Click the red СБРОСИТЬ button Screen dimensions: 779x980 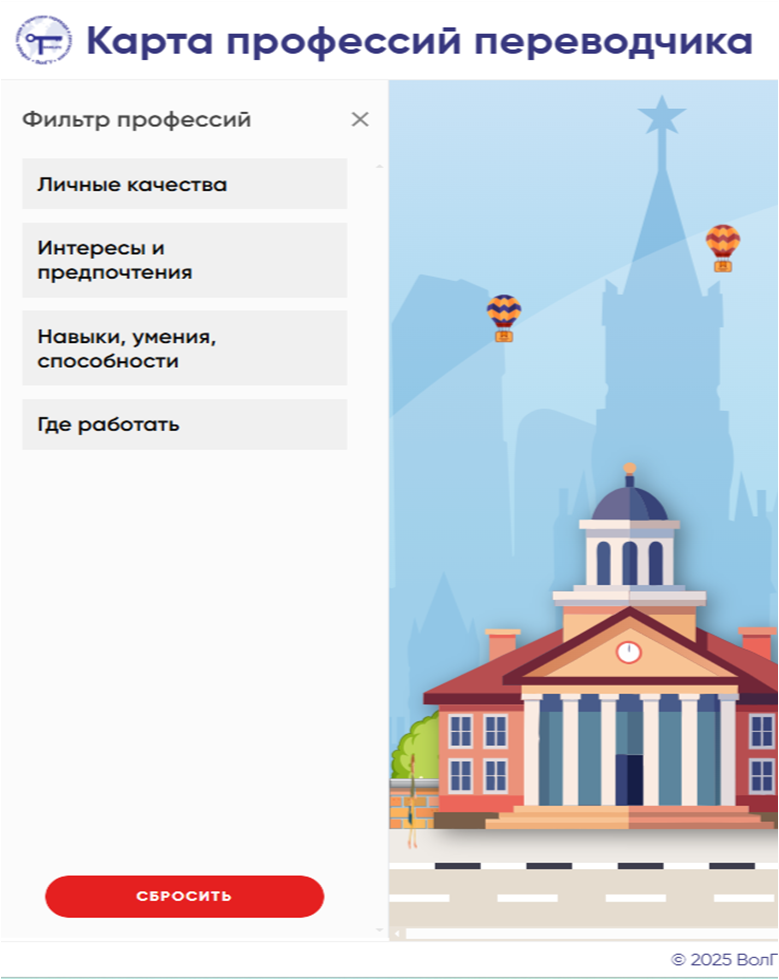[x=184, y=896]
